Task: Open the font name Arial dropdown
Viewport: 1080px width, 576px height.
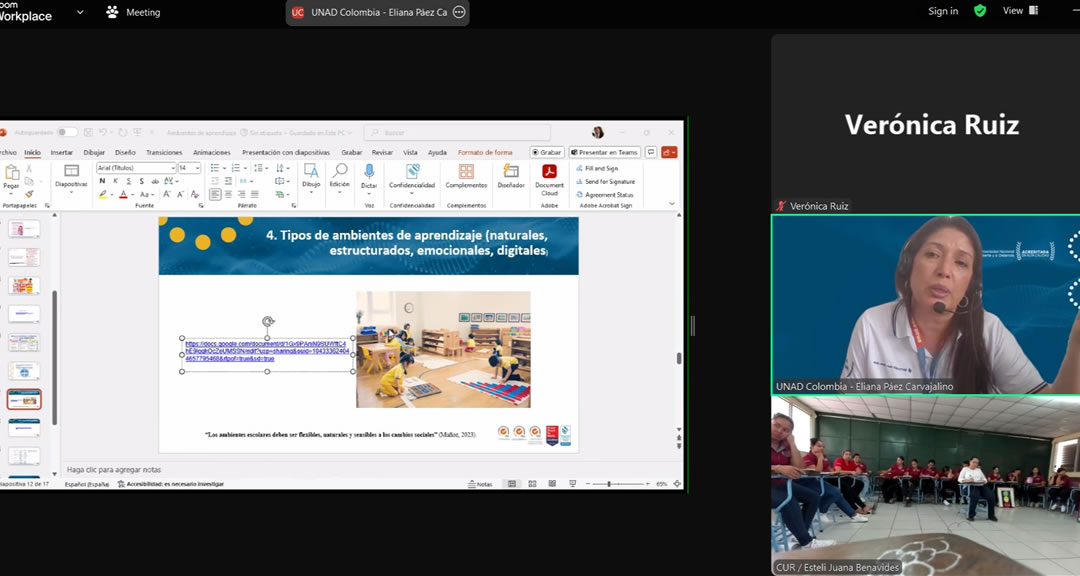Action: pos(173,168)
